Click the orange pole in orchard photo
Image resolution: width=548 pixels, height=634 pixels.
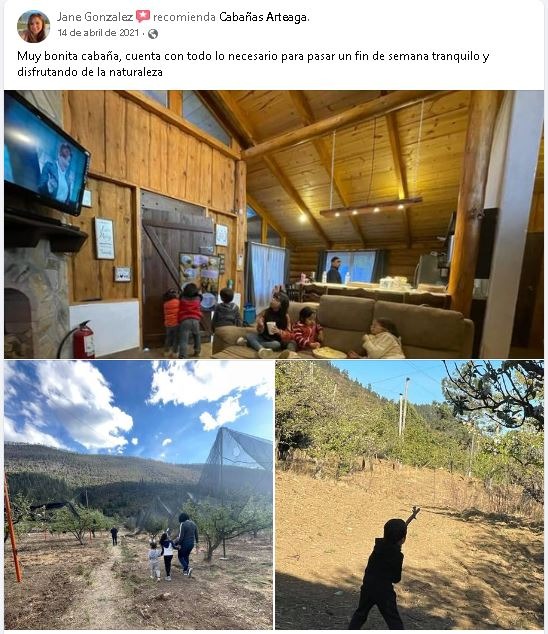tap(13, 532)
